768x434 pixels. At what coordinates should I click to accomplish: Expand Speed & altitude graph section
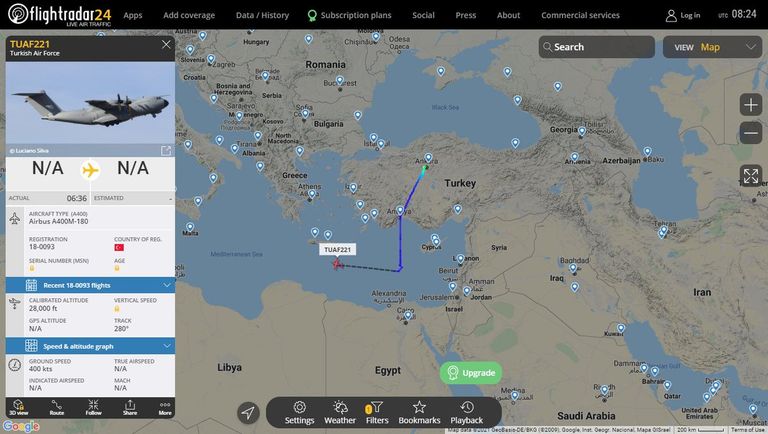coord(90,346)
